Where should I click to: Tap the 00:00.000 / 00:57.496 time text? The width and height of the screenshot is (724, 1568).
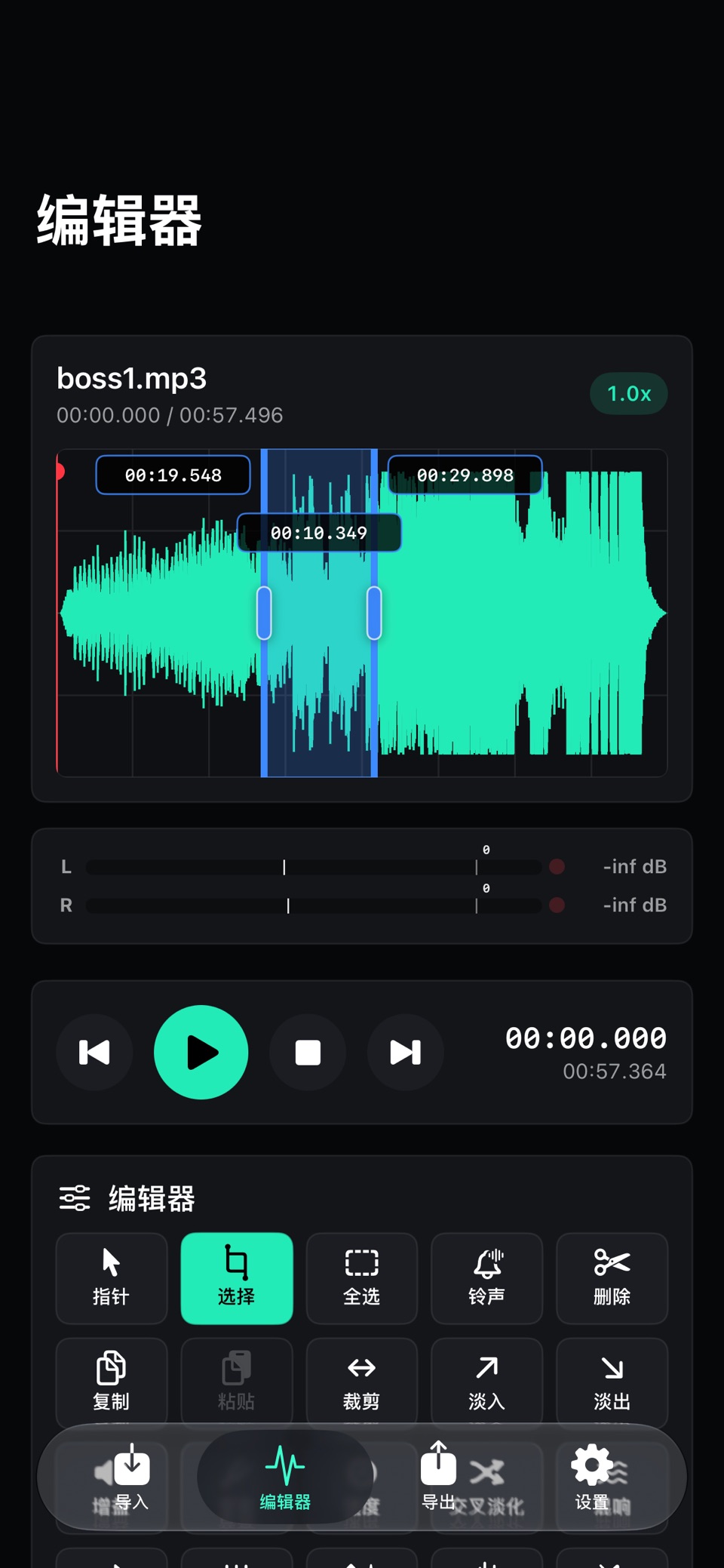(x=170, y=415)
